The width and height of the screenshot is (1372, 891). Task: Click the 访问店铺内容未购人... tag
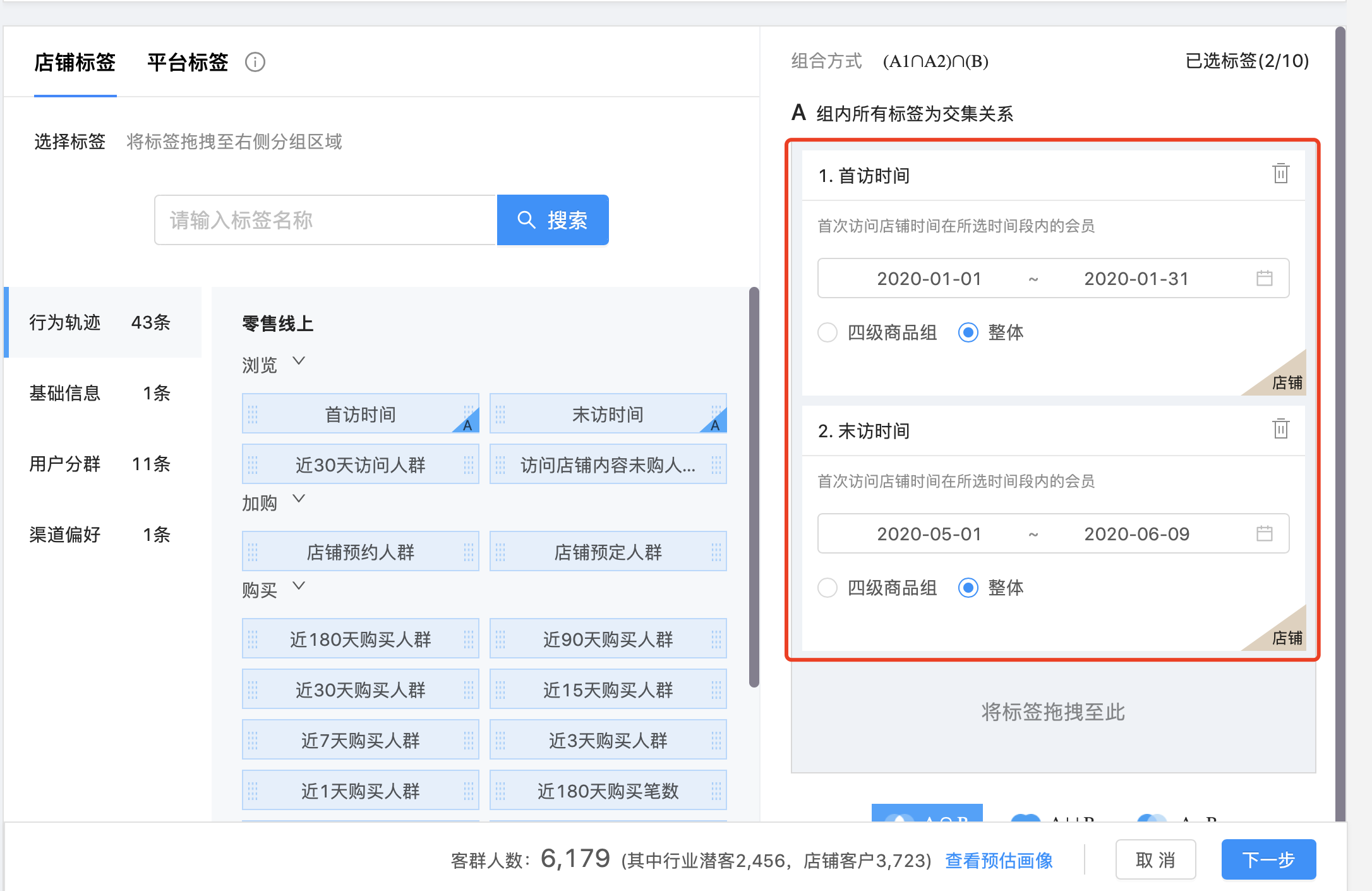(608, 464)
